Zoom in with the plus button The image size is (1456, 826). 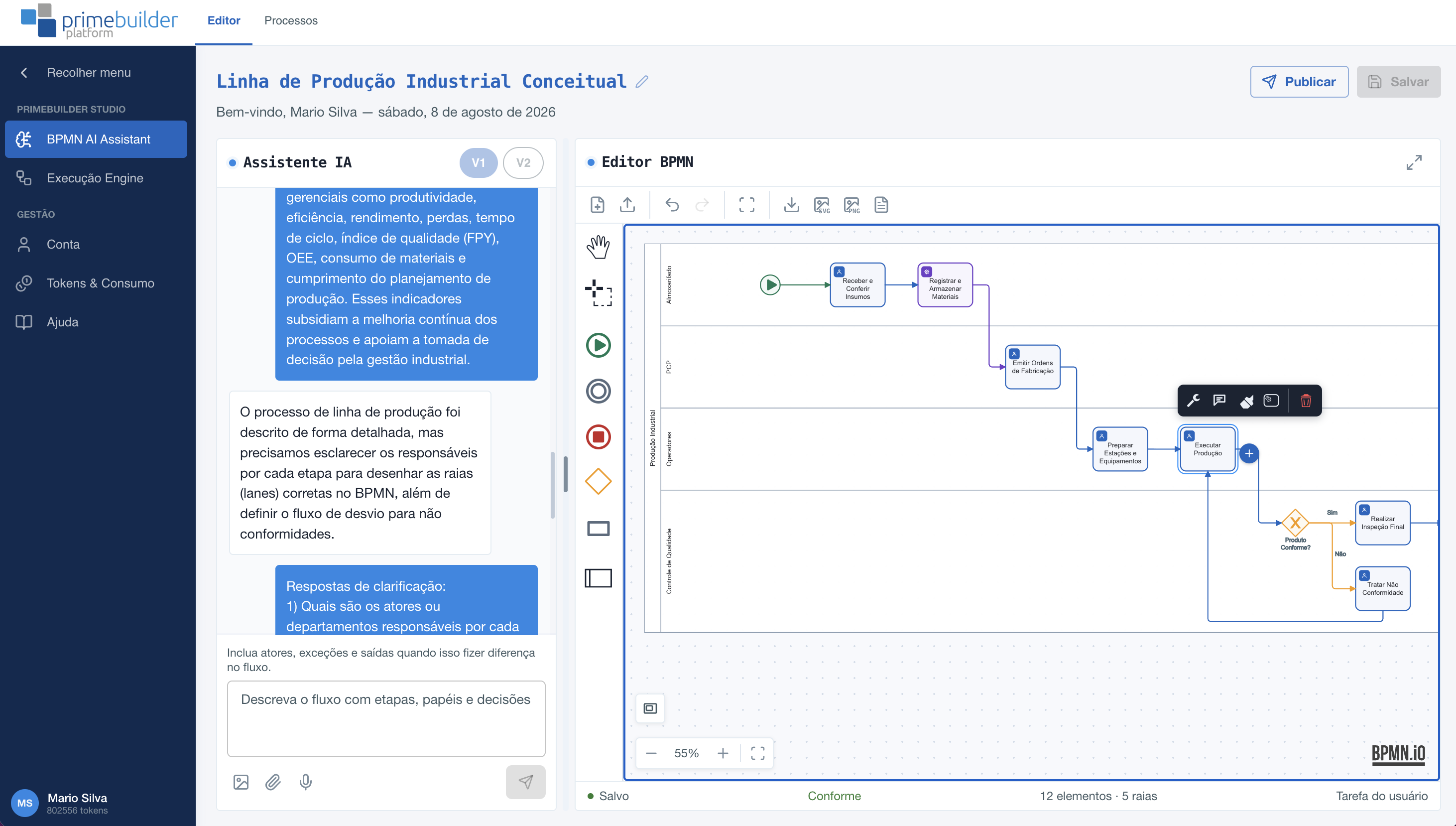click(x=723, y=753)
